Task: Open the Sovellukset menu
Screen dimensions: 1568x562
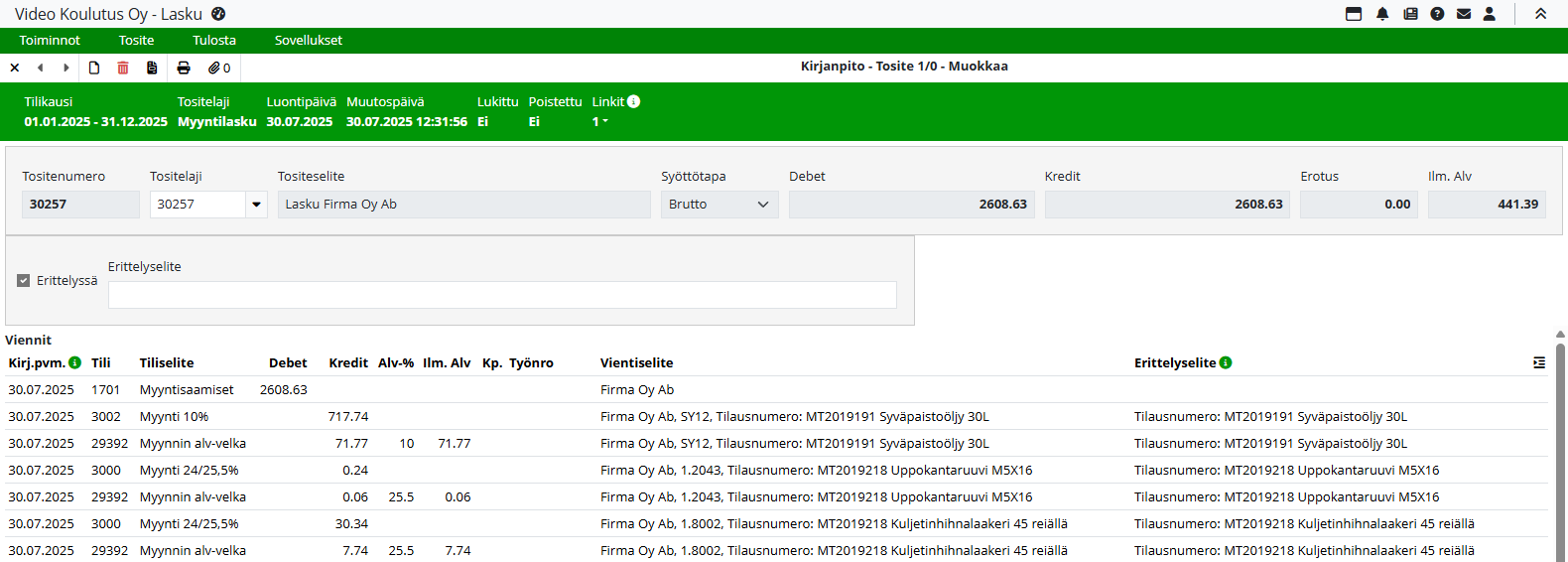Action: (x=308, y=41)
